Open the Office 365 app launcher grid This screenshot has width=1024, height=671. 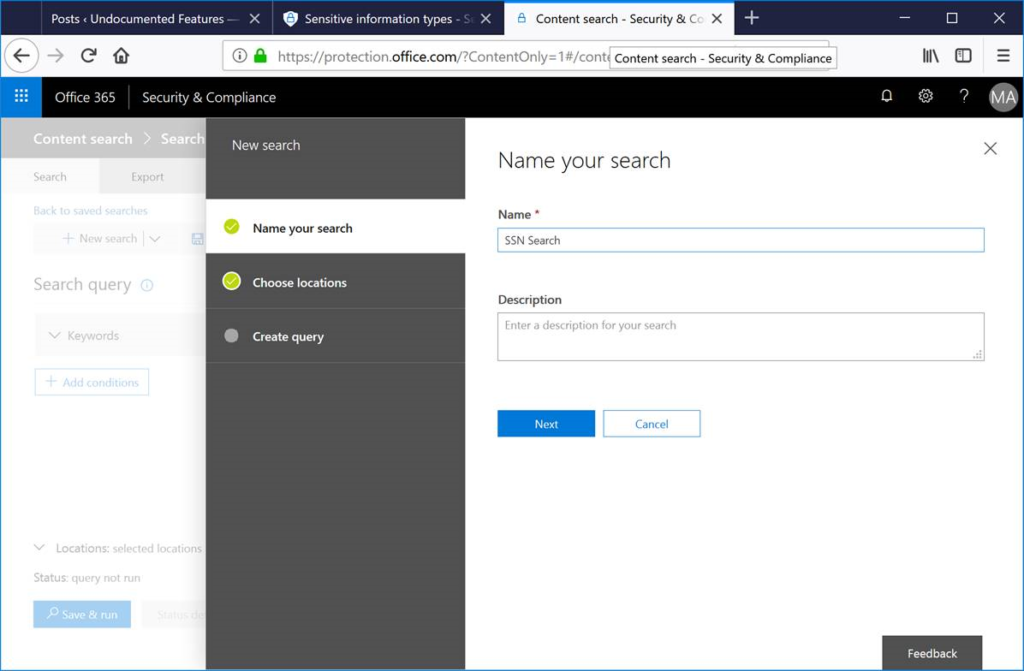pyautogui.click(x=19, y=96)
